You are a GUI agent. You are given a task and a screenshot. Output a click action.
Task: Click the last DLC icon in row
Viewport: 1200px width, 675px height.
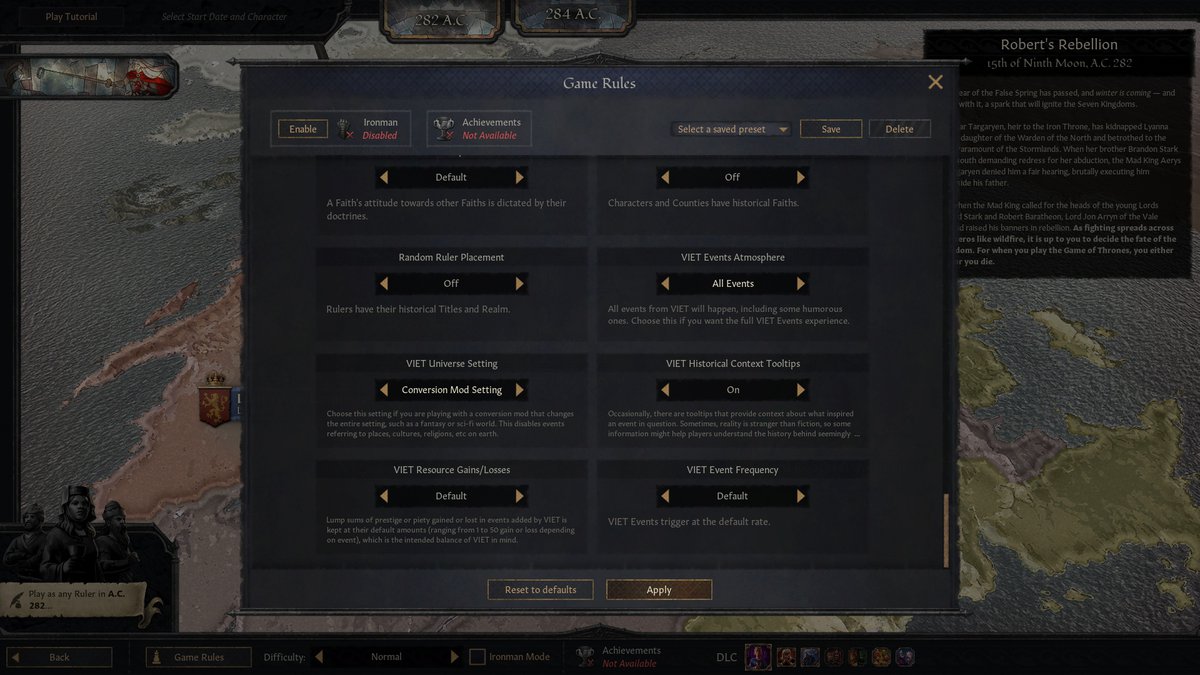tap(904, 657)
